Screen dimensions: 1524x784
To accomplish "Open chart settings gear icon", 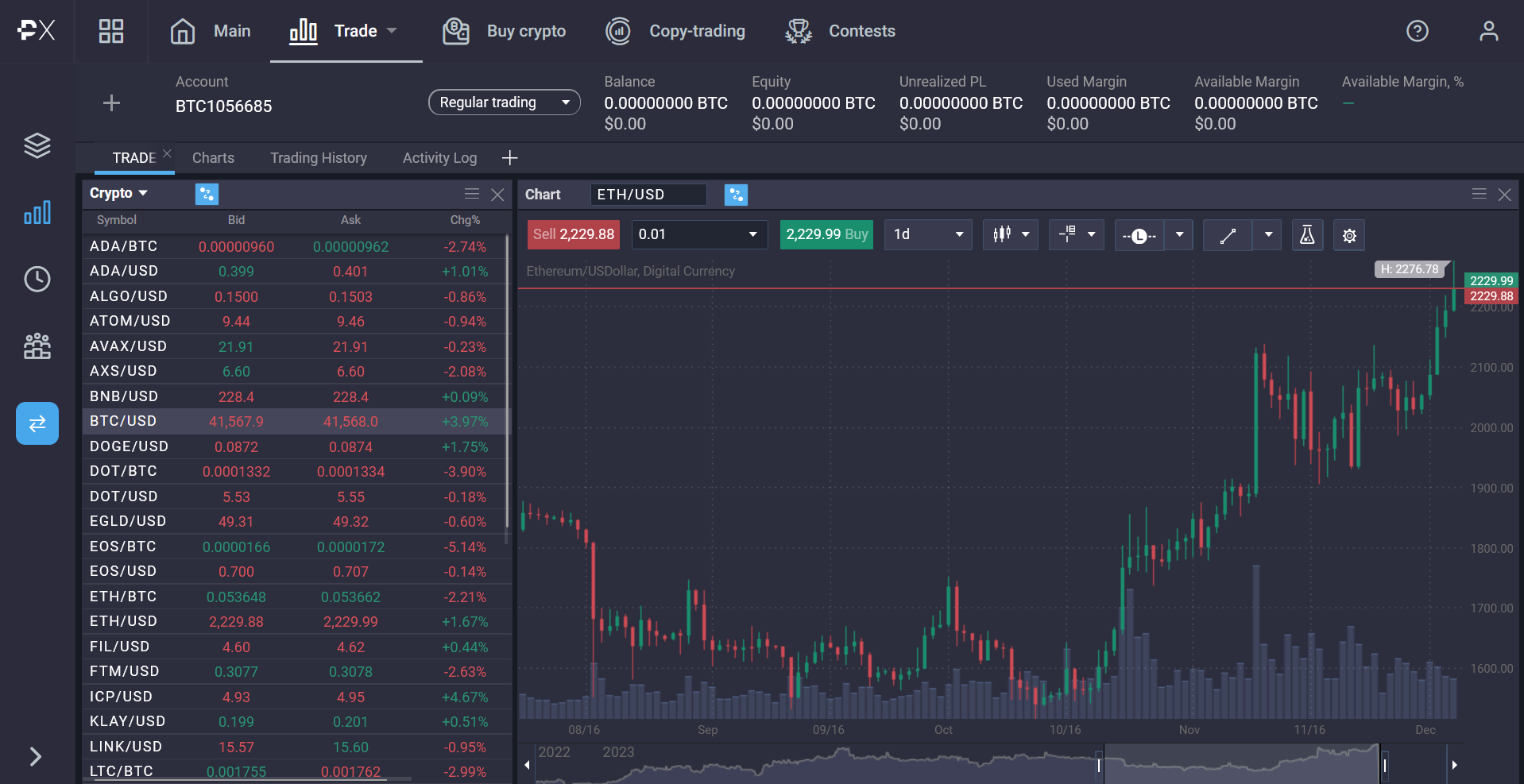I will [1349, 235].
